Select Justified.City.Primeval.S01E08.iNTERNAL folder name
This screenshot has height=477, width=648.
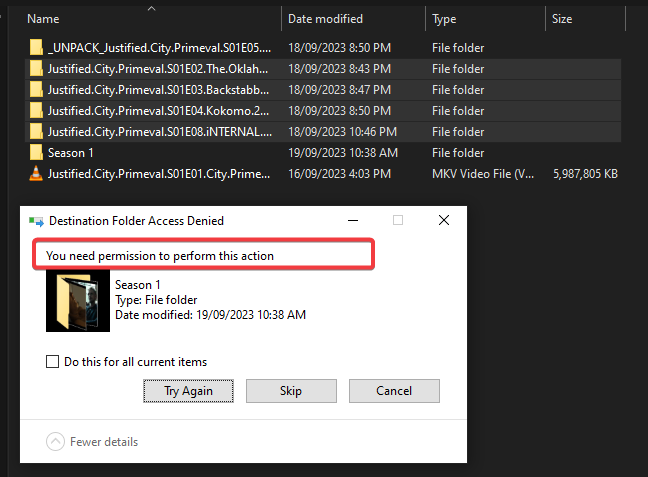[x=160, y=132]
